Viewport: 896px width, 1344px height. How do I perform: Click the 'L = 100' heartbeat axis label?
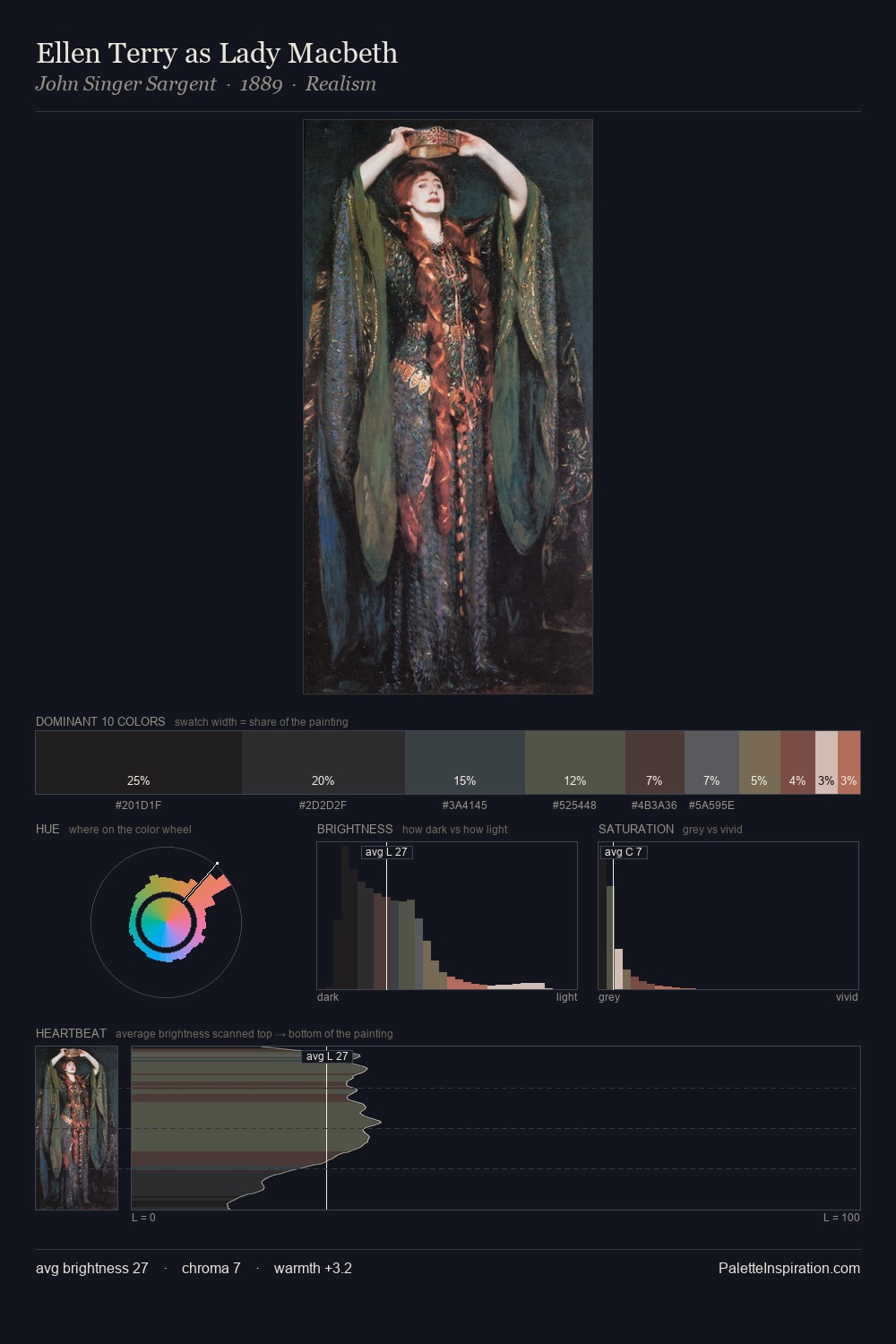pyautogui.click(x=841, y=1218)
